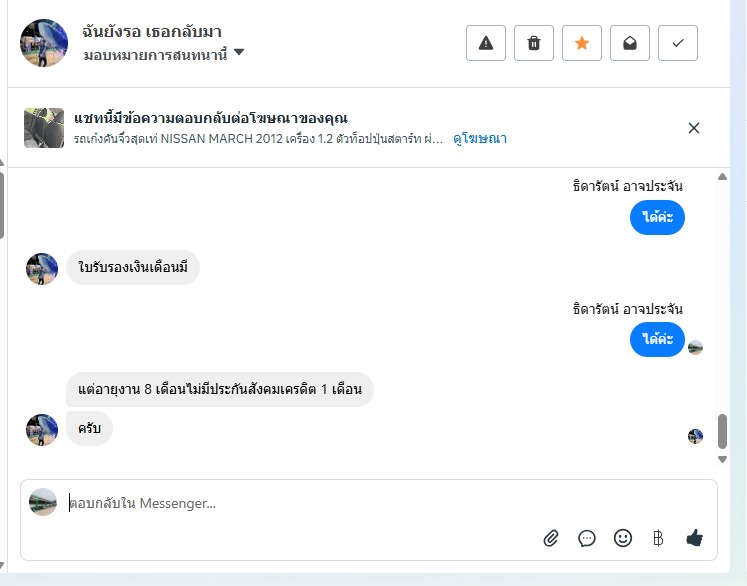Mark conversation done with checkmark button

click(x=678, y=43)
